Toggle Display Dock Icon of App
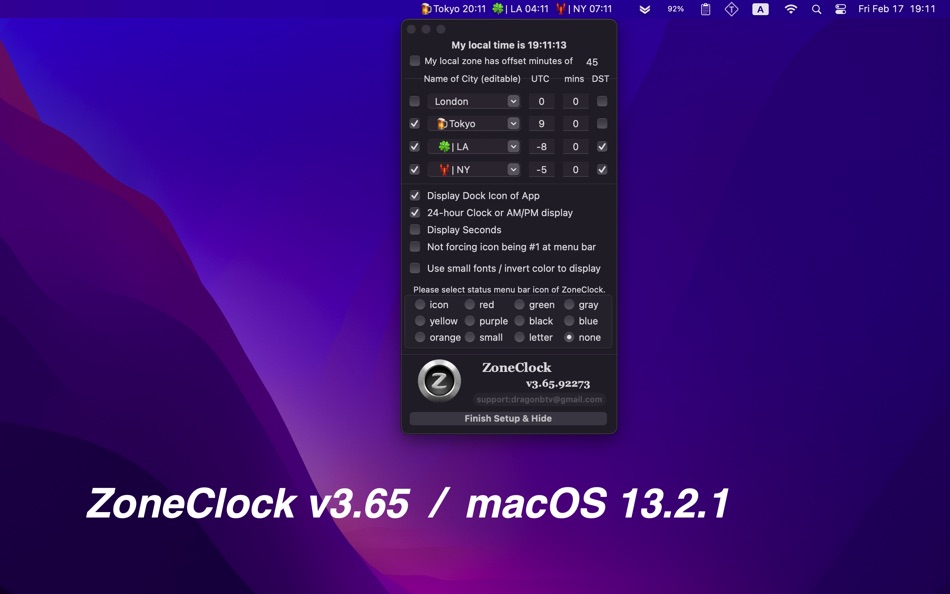The width and height of the screenshot is (950, 594). coord(414,196)
